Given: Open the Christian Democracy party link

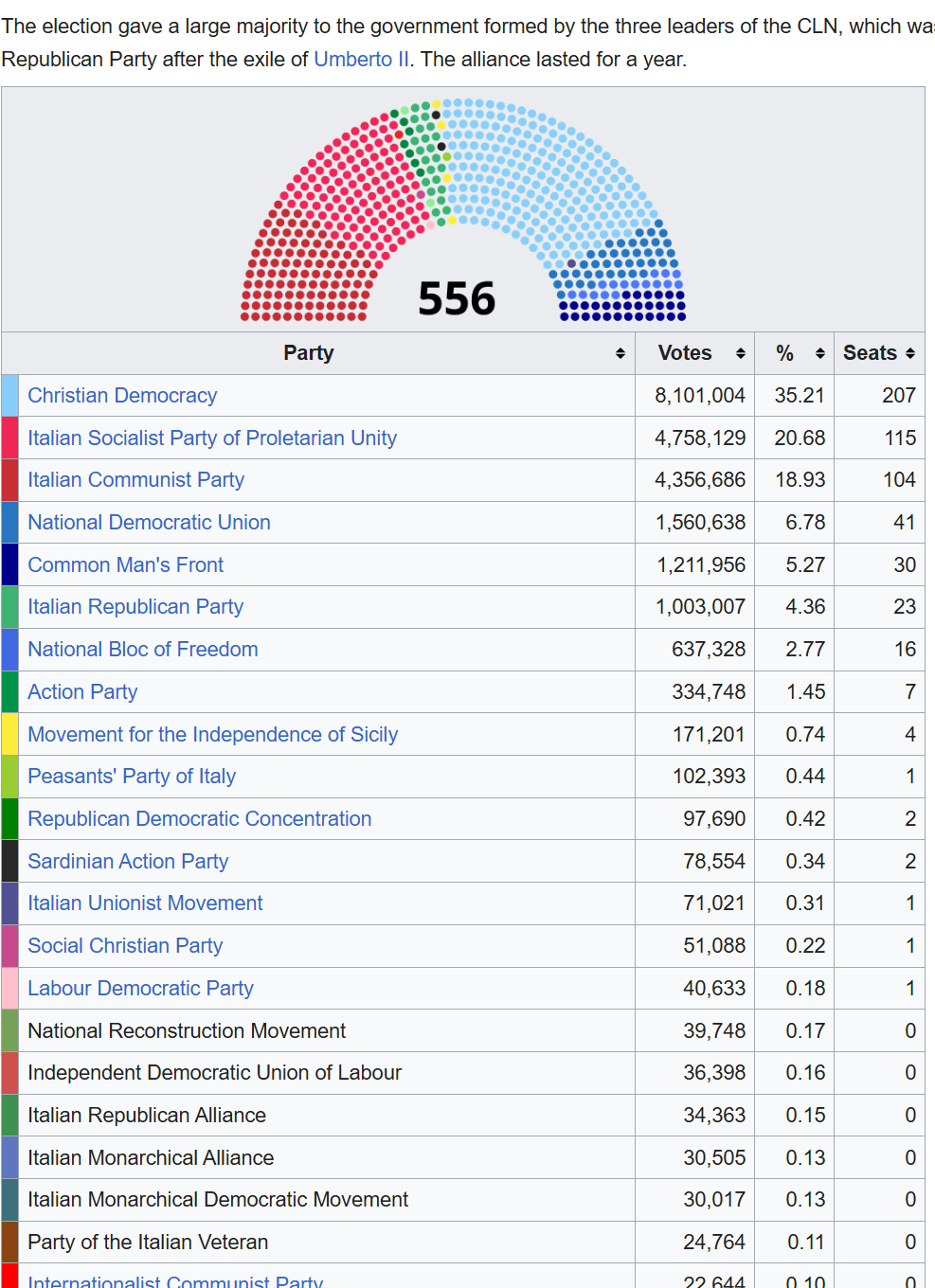Looking at the screenshot, I should (122, 396).
